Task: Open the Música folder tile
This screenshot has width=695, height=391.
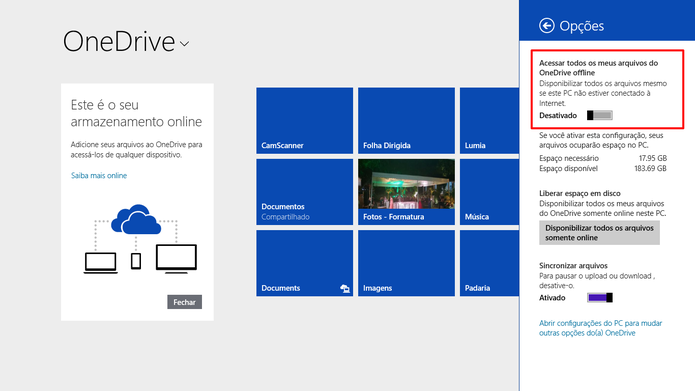Action: (x=489, y=192)
